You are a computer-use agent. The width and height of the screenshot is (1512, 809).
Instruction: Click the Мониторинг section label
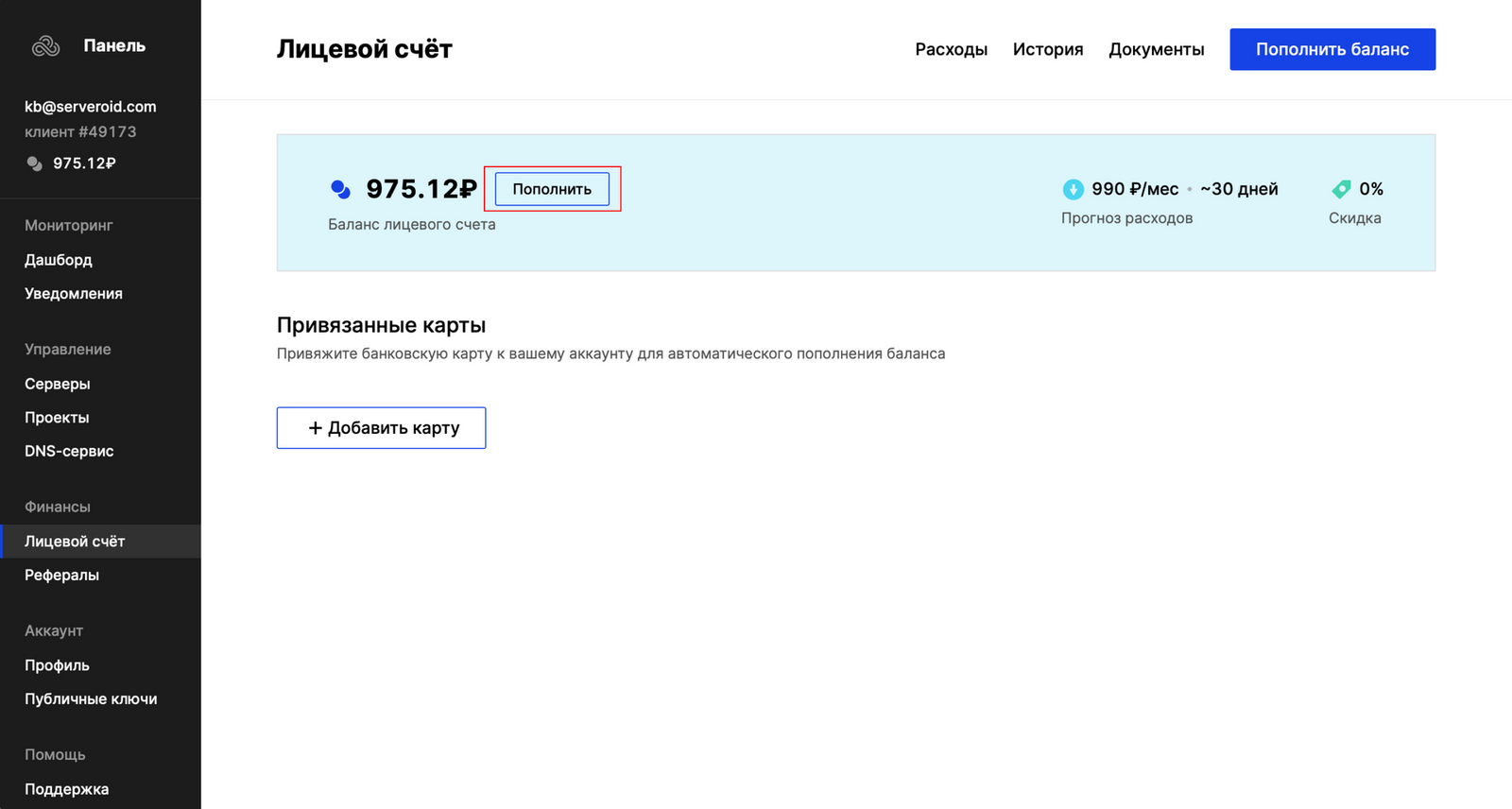pyautogui.click(x=69, y=226)
